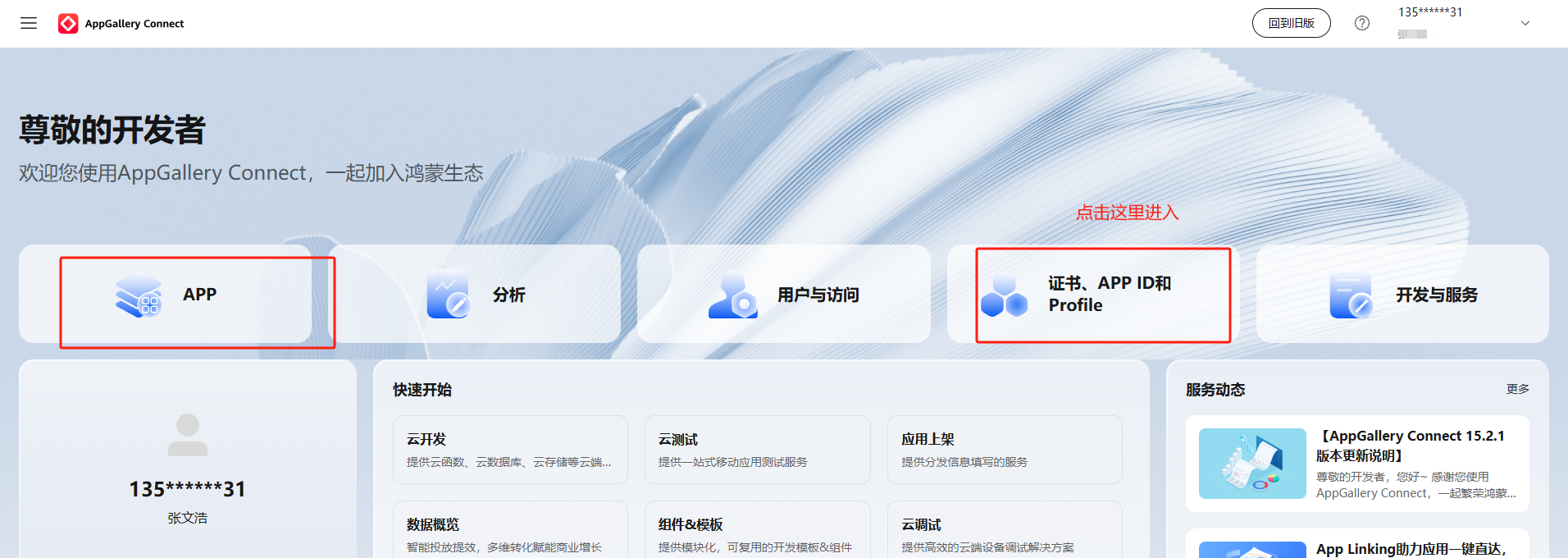Open the 版本更新说明 news title
This screenshot has height=558, width=1568.
(x=1411, y=446)
